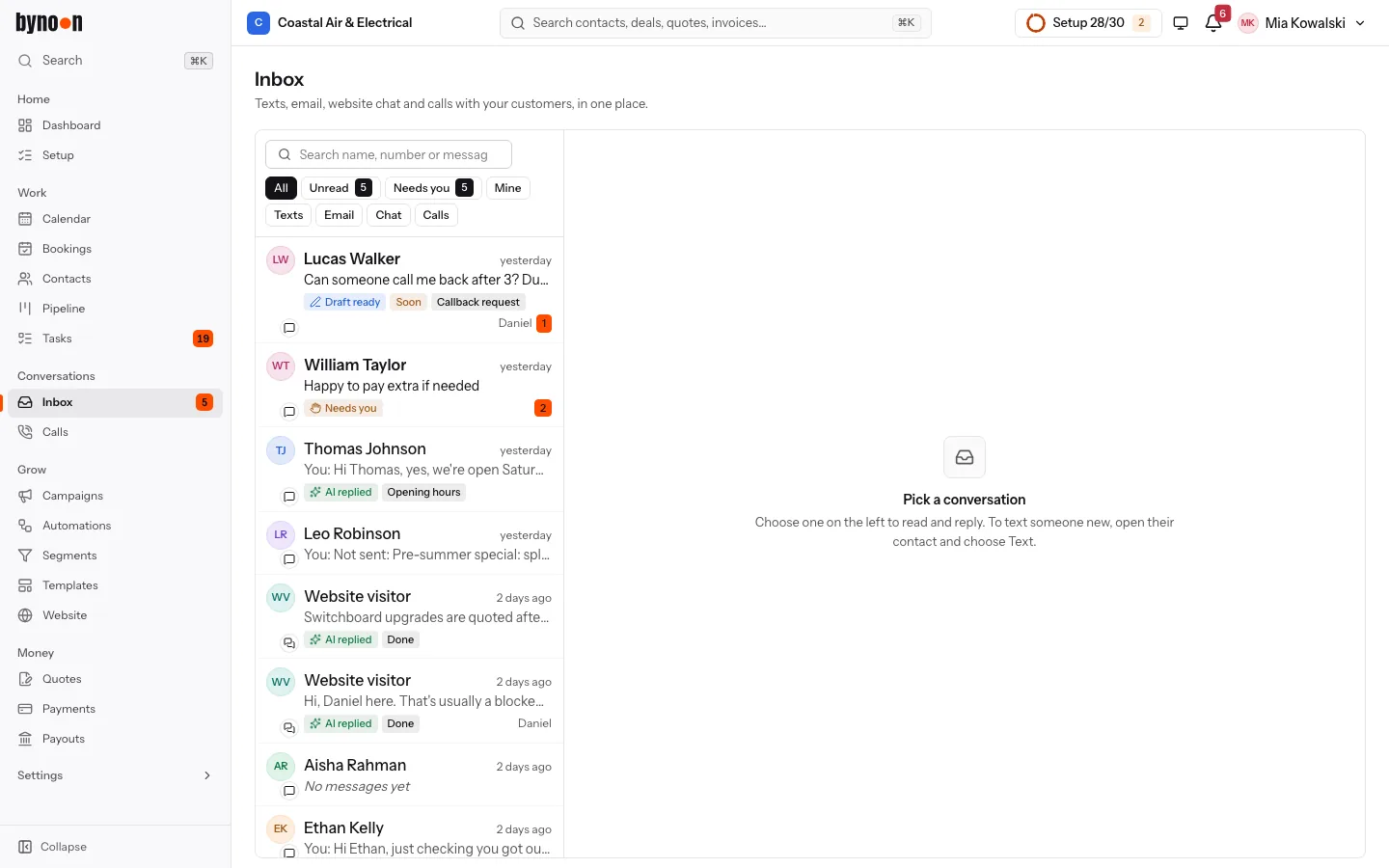
Task: Open Website in sidebar
Action: [x=115, y=615]
